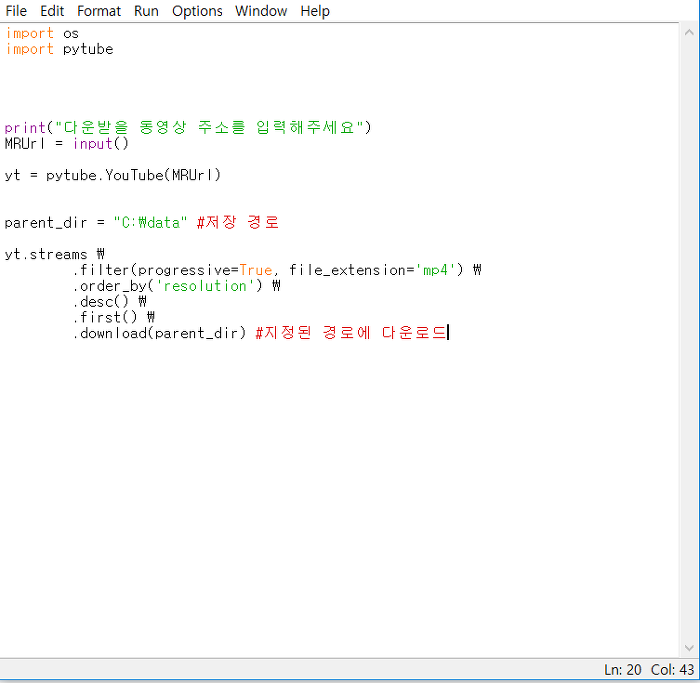The image size is (700, 683).
Task: Open the Format menu
Action: tap(99, 11)
